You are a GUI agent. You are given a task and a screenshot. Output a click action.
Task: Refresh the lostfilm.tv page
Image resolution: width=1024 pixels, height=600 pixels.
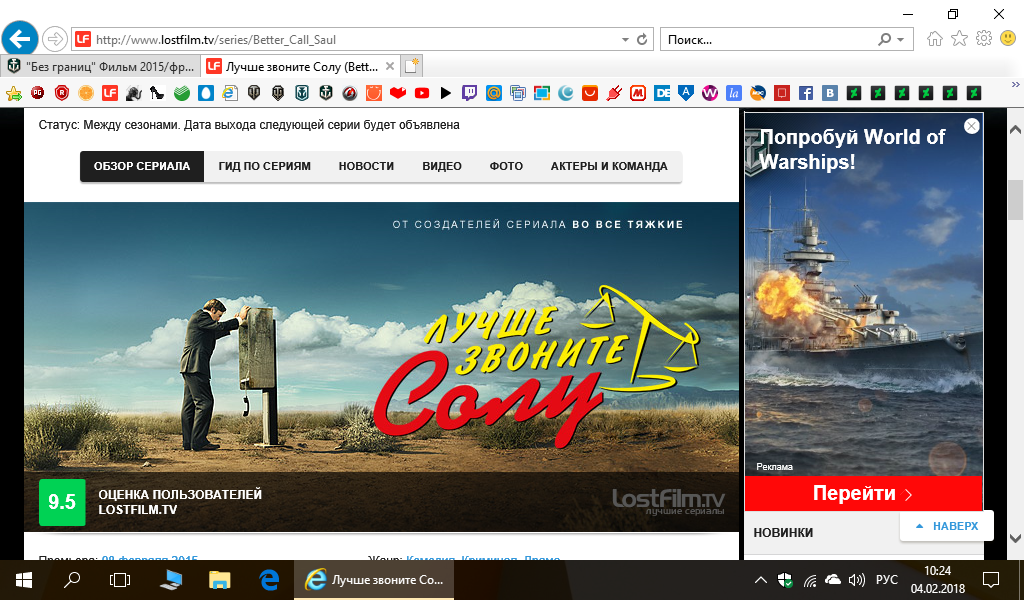pyautogui.click(x=642, y=40)
